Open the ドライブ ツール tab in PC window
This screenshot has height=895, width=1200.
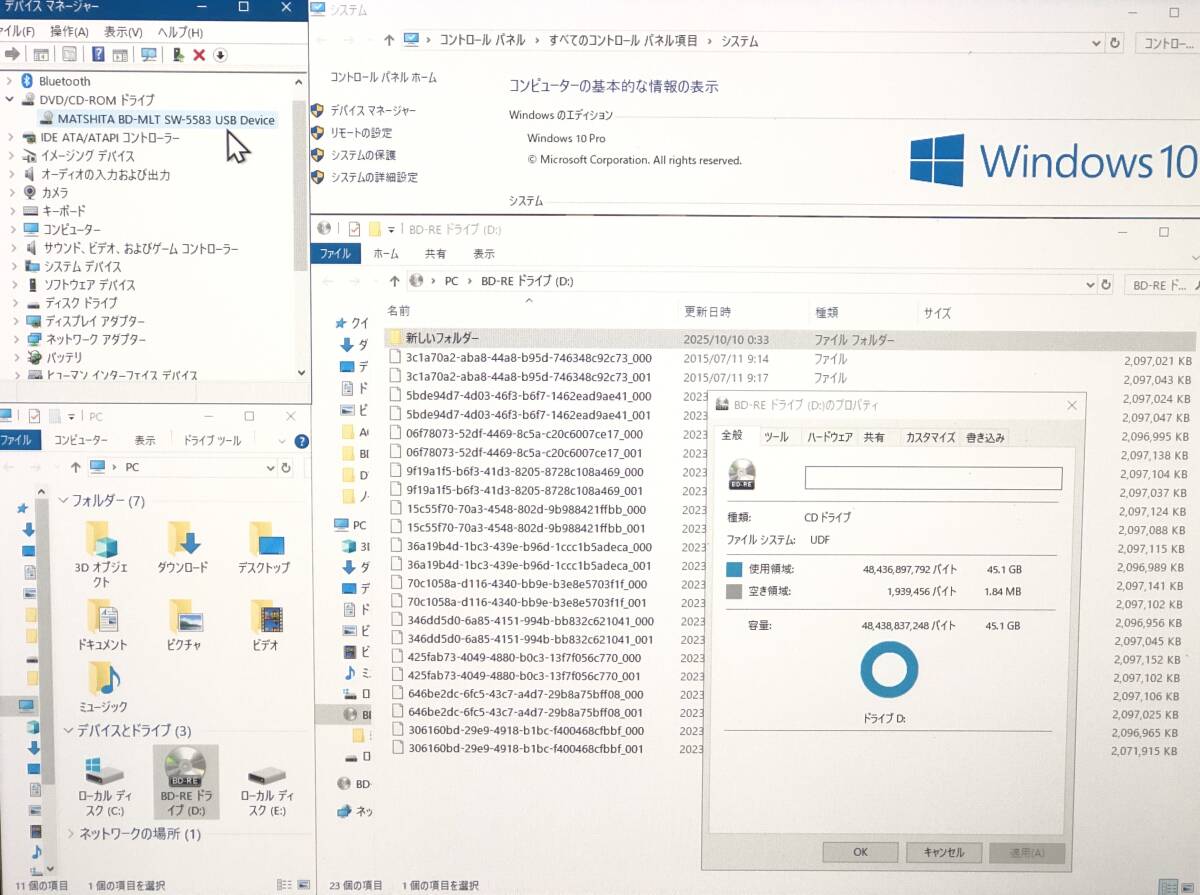tap(211, 440)
